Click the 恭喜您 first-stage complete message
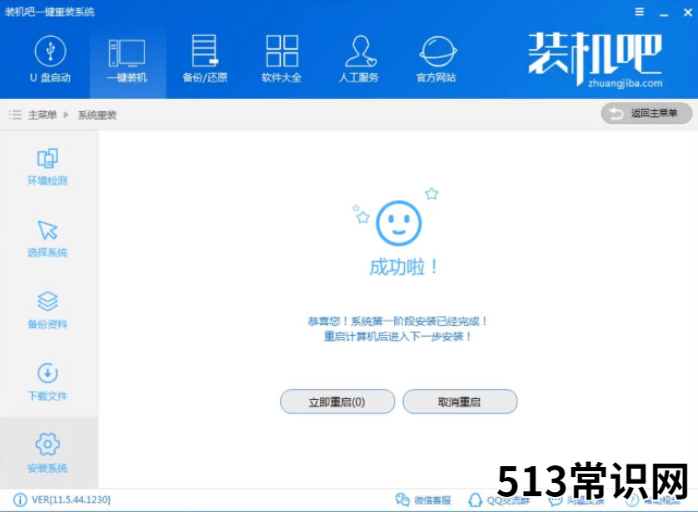698x512 pixels. (397, 321)
